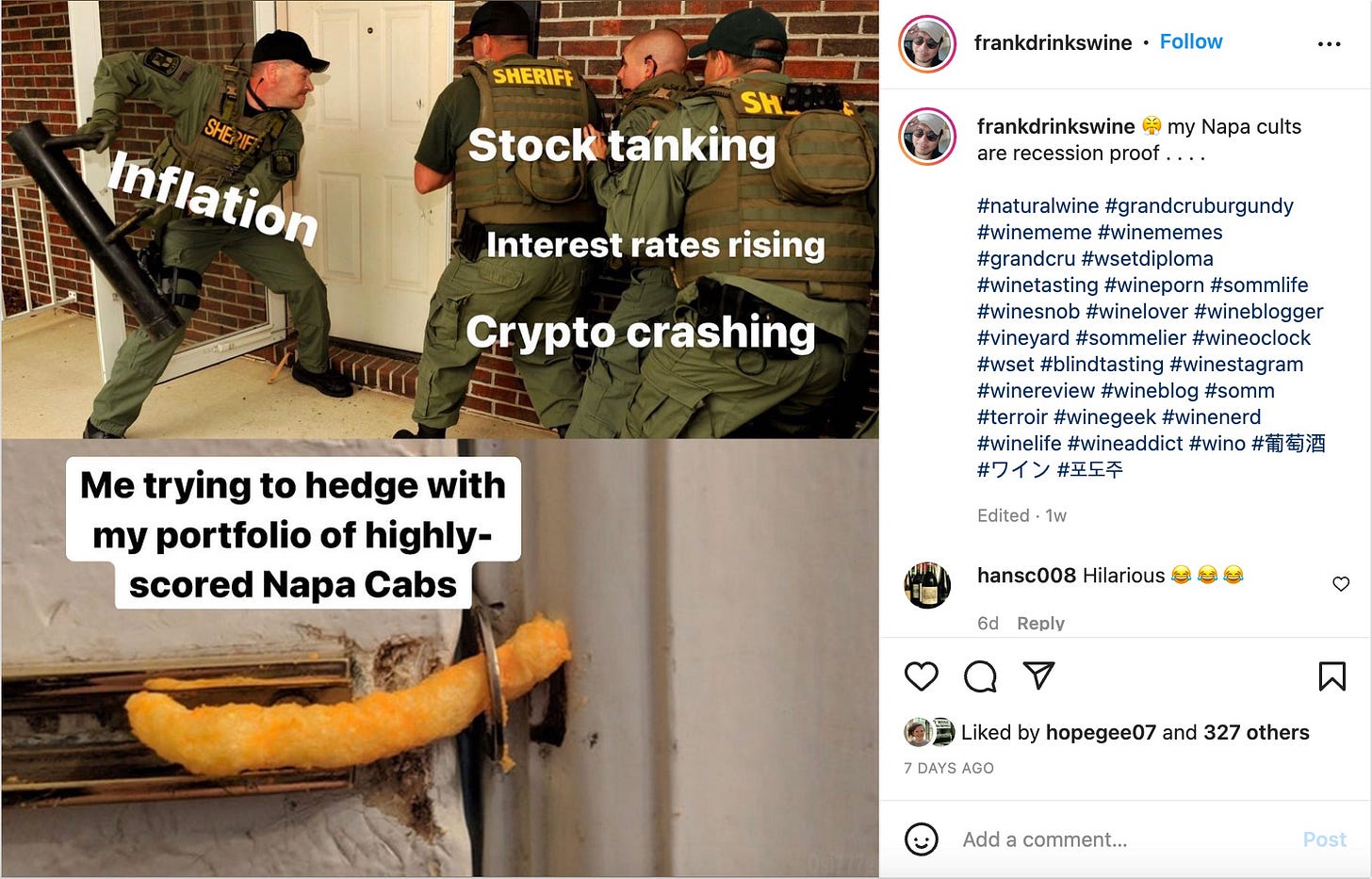Share post with the paper plane icon
Viewport: 1372px width, 879px height.
click(x=1038, y=675)
